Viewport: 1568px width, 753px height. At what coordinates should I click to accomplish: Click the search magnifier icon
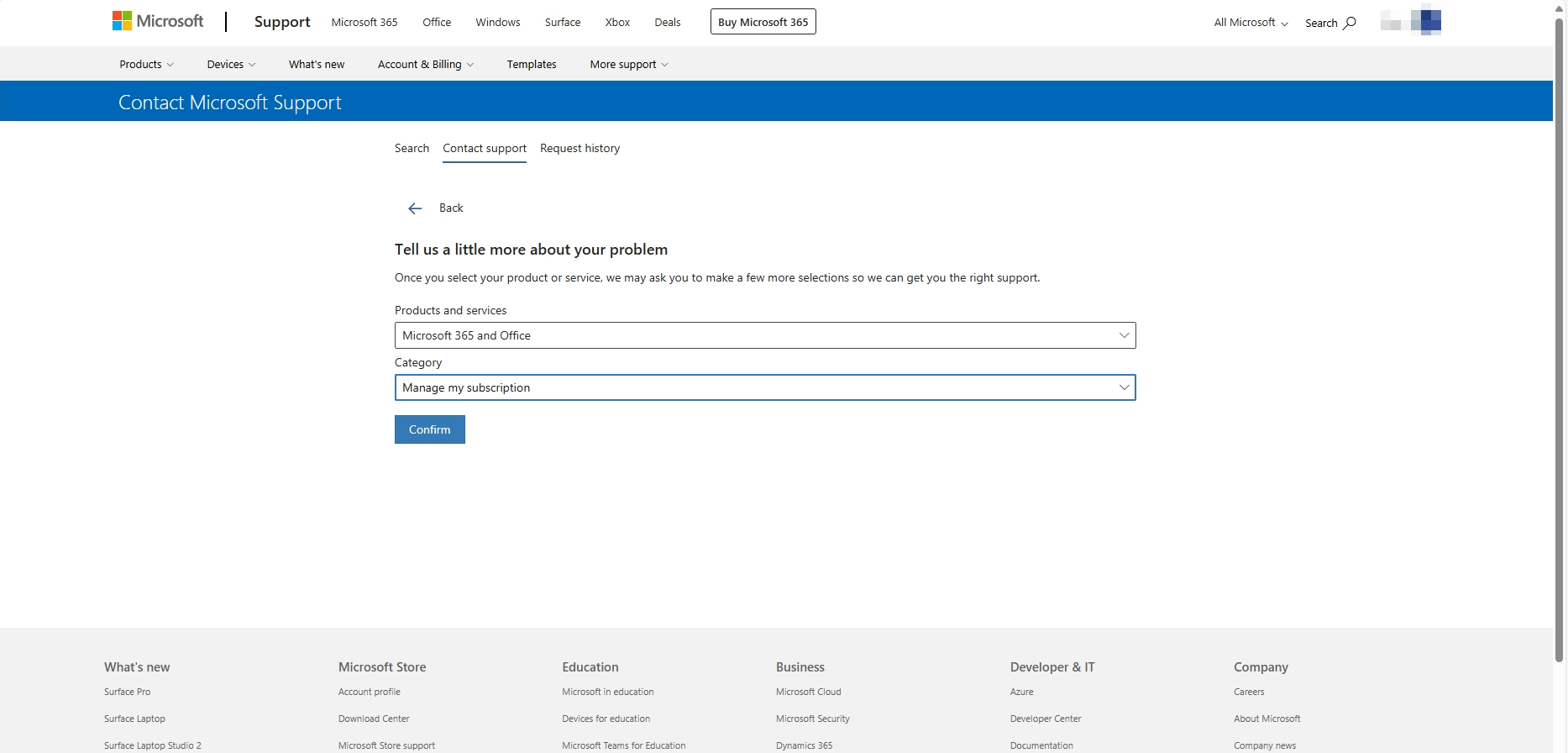(1350, 23)
